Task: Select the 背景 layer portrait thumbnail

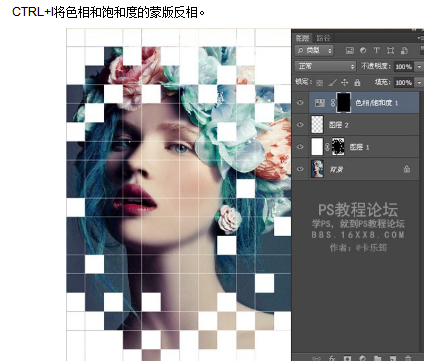Action: pyautogui.click(x=317, y=168)
